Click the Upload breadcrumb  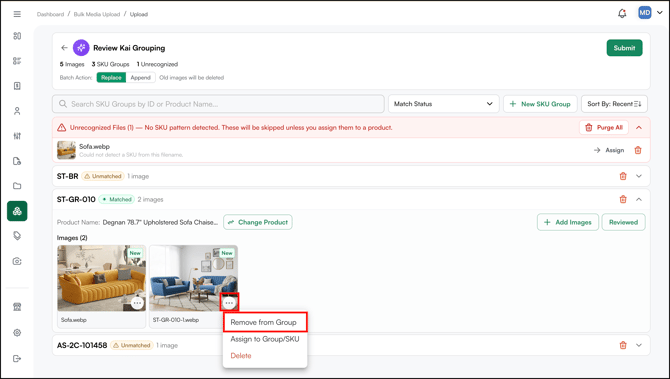pos(139,14)
